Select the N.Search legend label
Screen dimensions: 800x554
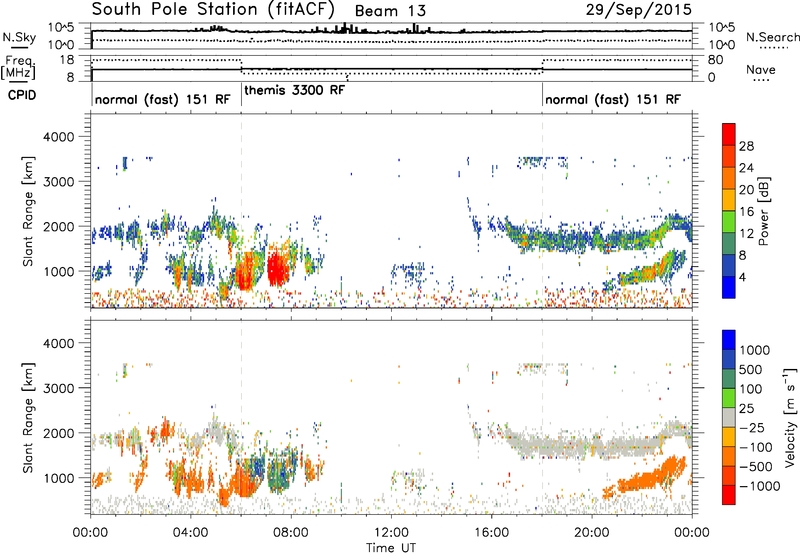[772, 37]
